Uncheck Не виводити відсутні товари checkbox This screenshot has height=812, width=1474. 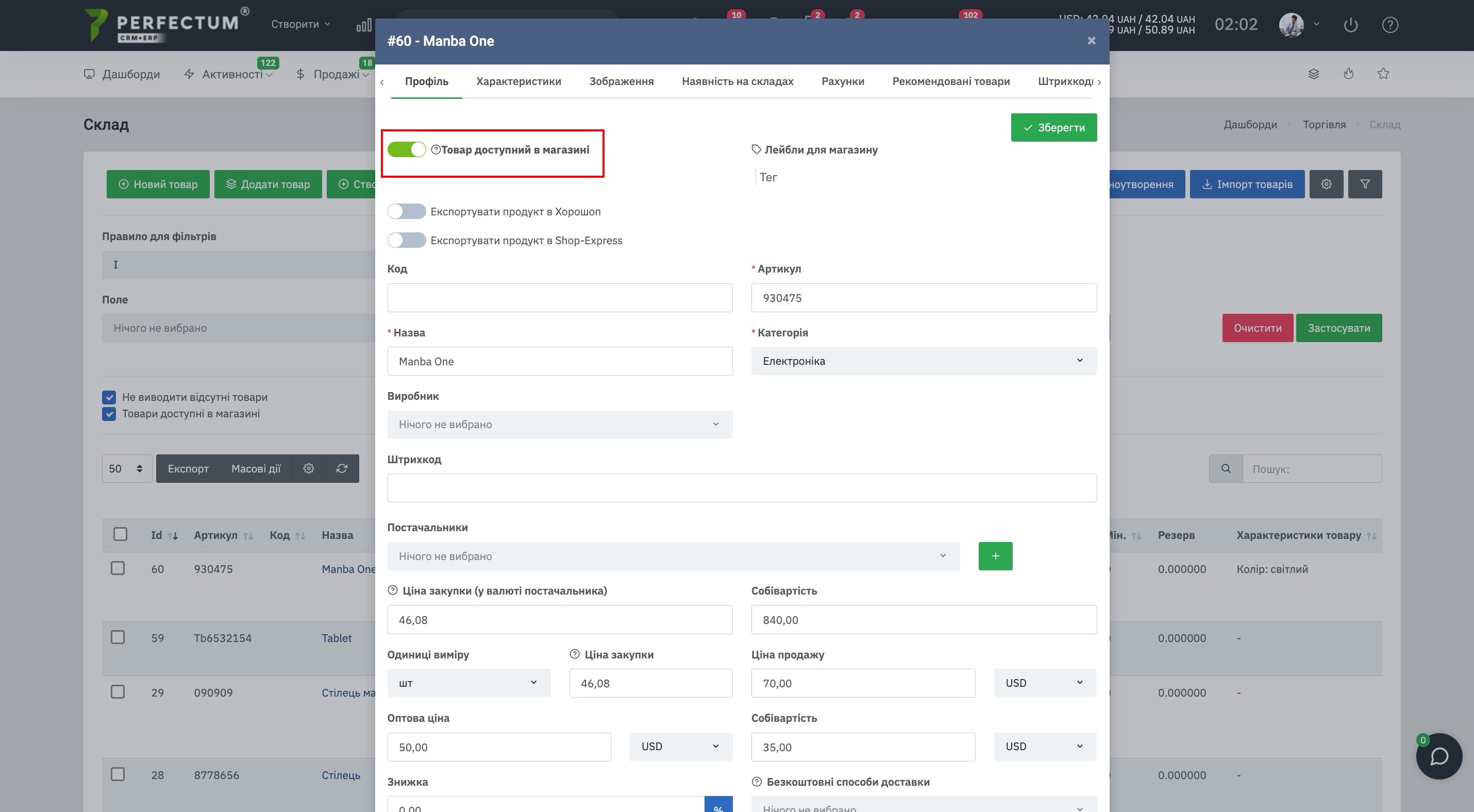coord(109,397)
